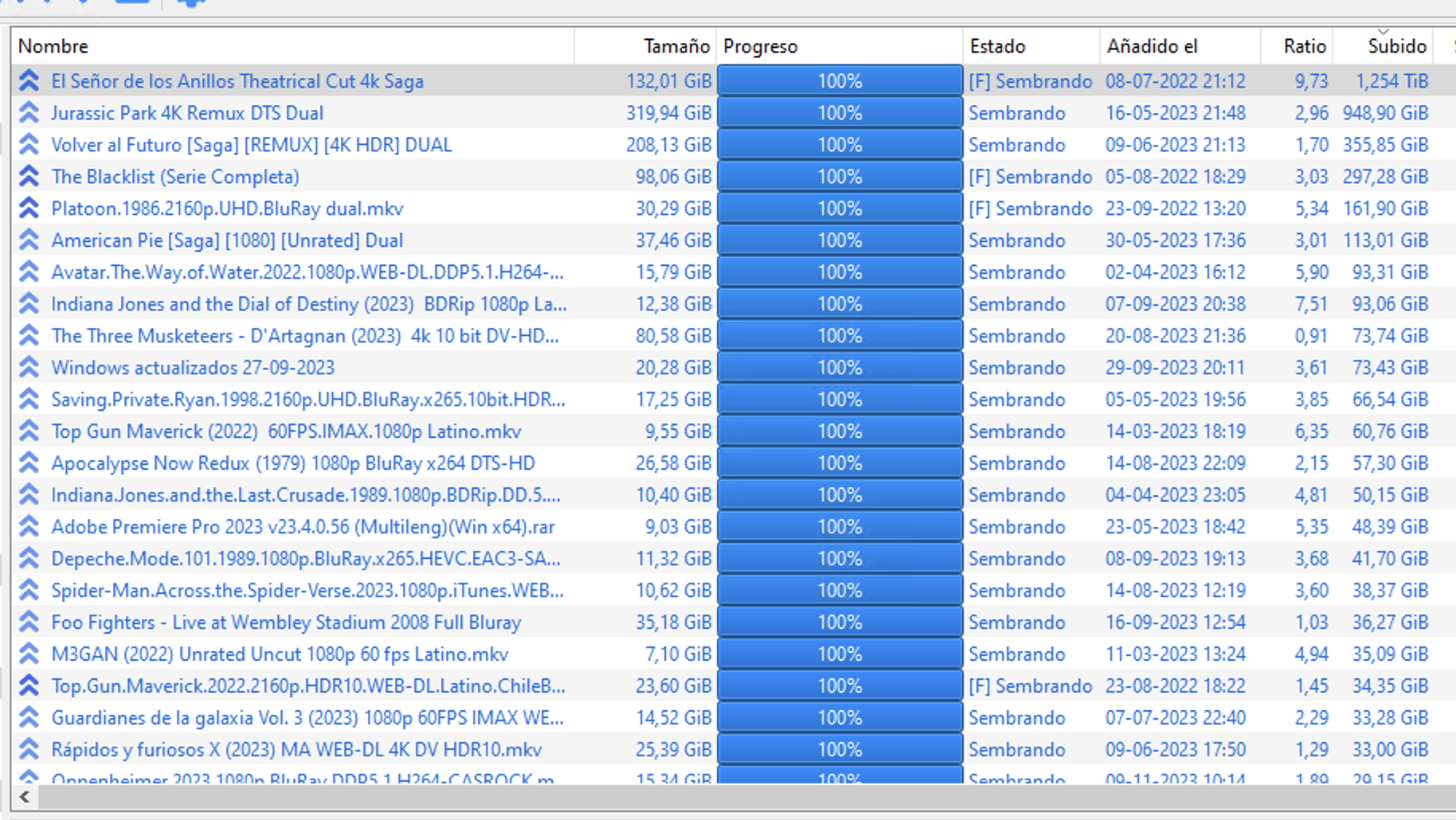1456x820 pixels.
Task: Click the horizontal scrollbar left arrow
Action: (x=25, y=796)
